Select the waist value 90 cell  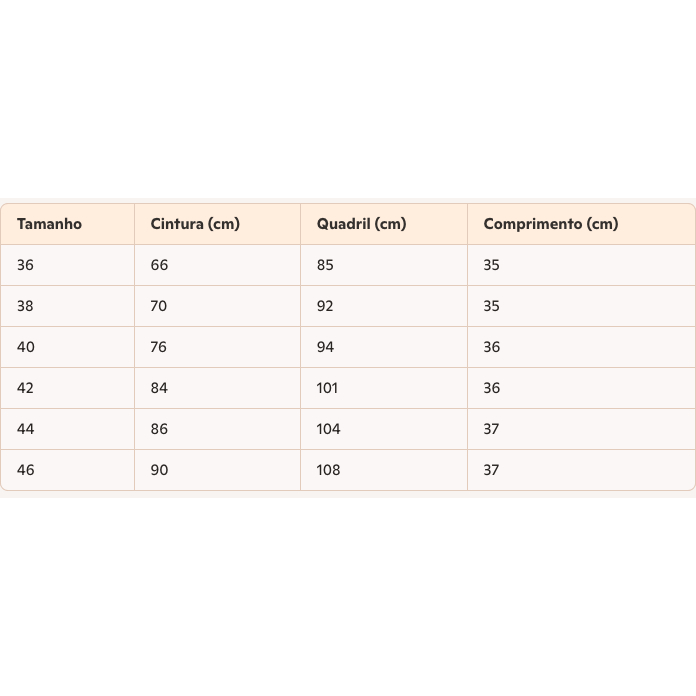click(x=160, y=470)
